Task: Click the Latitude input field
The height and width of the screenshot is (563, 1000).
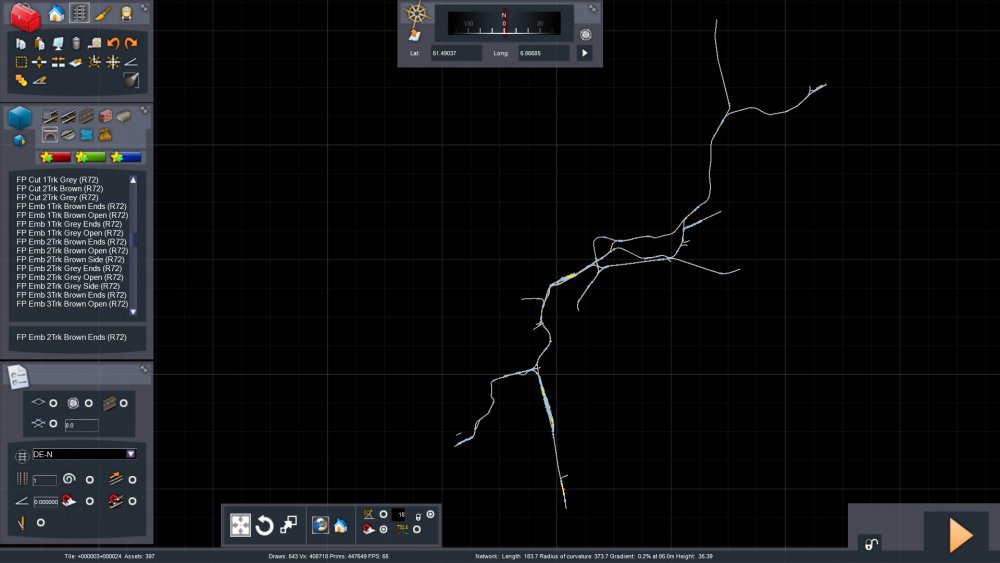Action: pyautogui.click(x=457, y=52)
